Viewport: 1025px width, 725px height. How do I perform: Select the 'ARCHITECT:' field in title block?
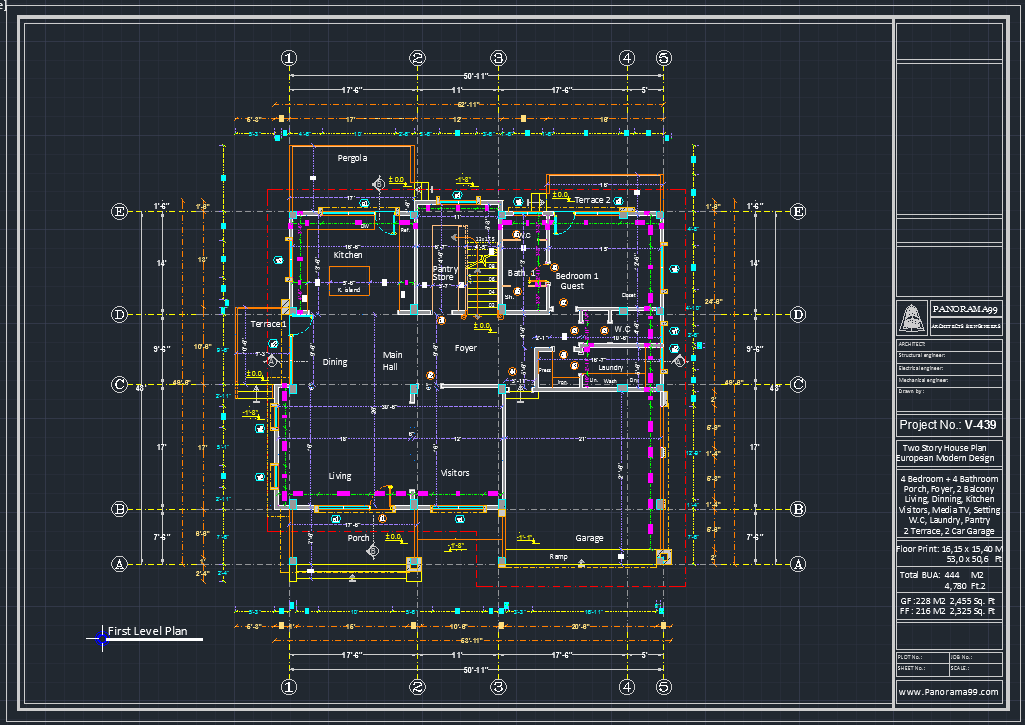point(949,344)
